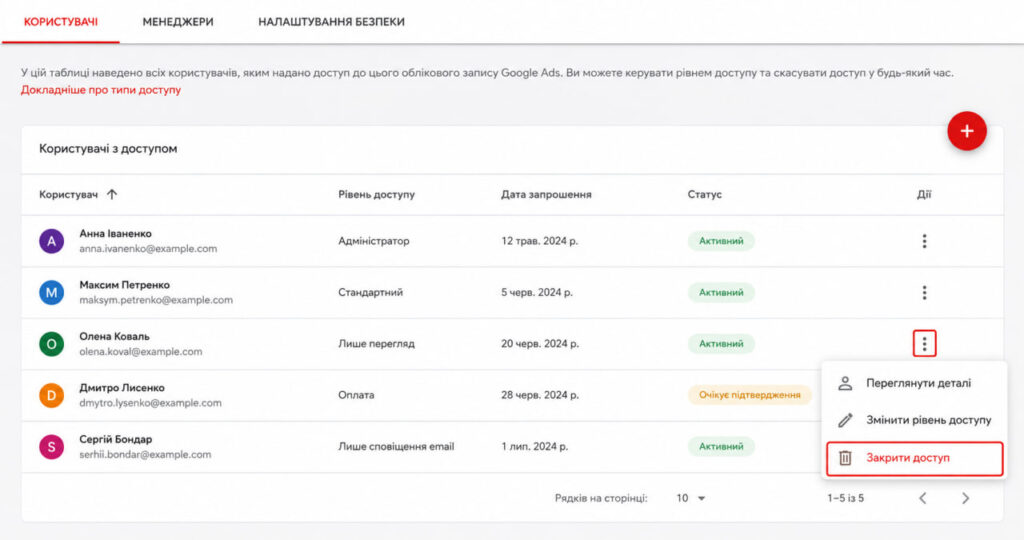Click name Анна Іваненко
The width and height of the screenshot is (1024, 540).
tap(116, 234)
